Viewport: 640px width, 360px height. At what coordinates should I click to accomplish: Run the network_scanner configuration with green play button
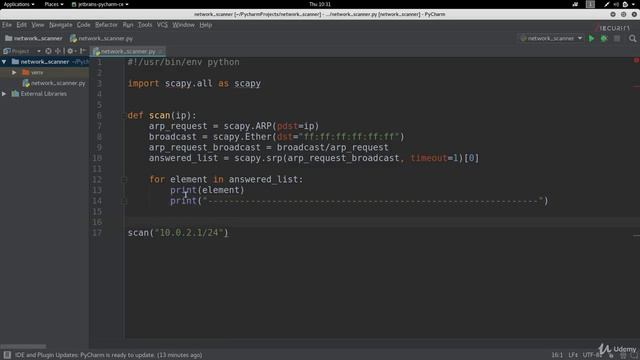point(591,38)
